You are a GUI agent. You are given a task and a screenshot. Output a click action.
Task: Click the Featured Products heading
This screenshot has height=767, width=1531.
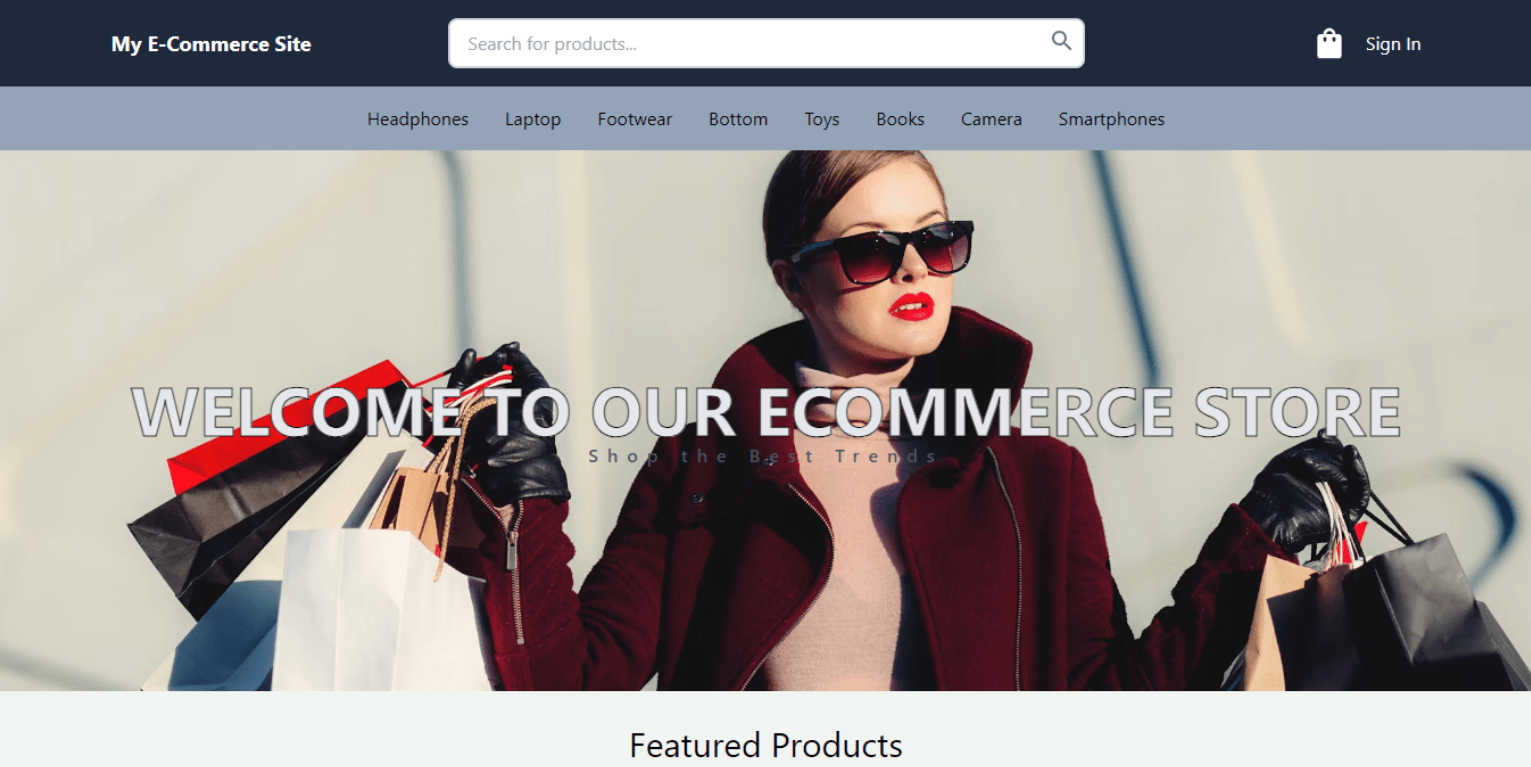click(x=766, y=745)
